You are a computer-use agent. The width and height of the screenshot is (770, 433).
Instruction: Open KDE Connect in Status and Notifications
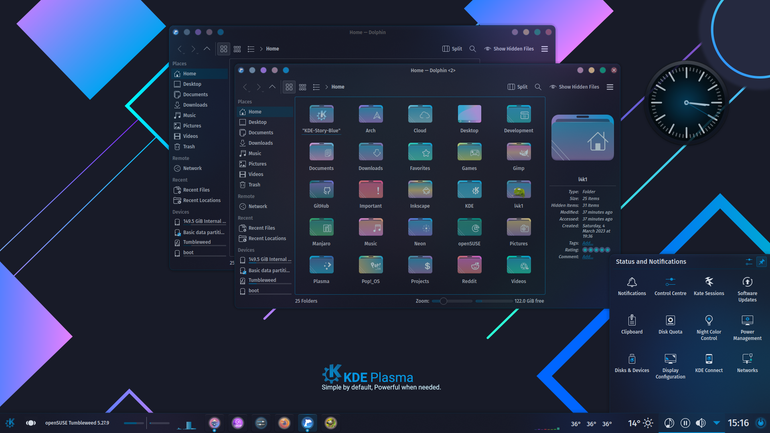tap(709, 363)
